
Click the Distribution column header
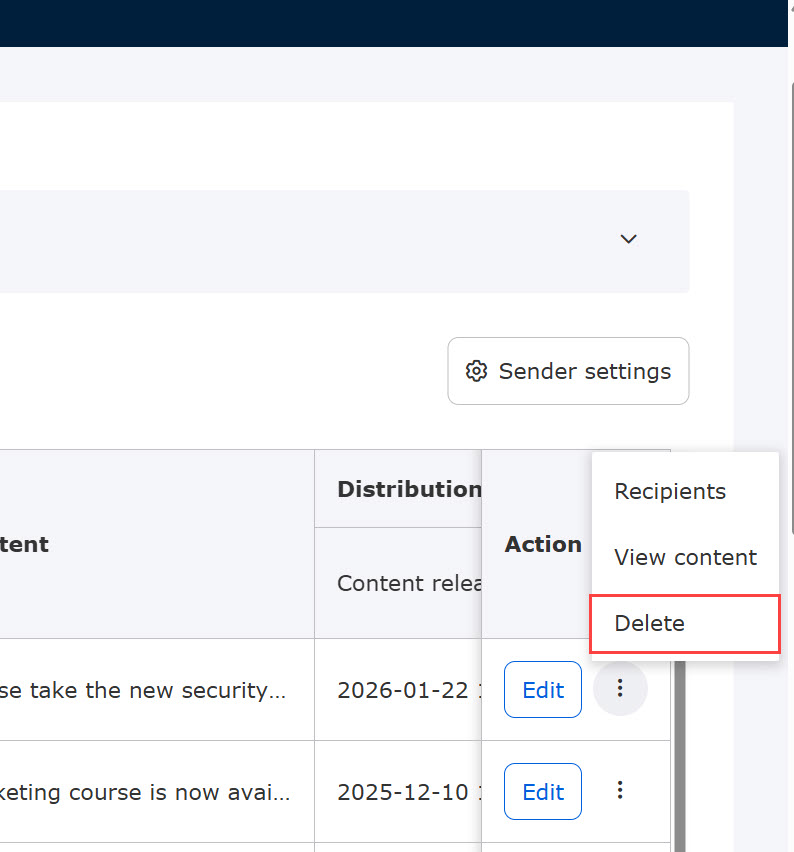[x=408, y=489]
